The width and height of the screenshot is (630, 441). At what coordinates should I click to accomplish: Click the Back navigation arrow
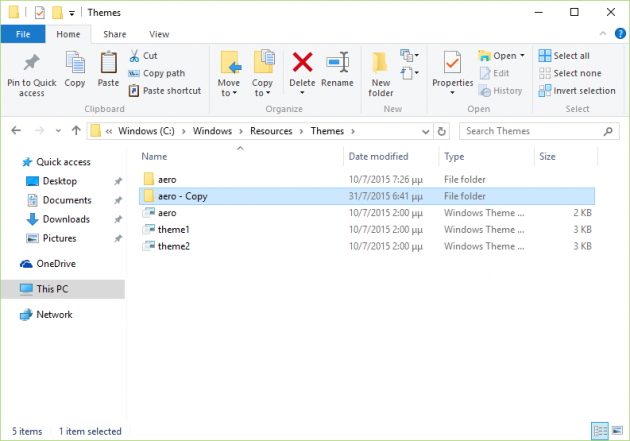(x=16, y=131)
